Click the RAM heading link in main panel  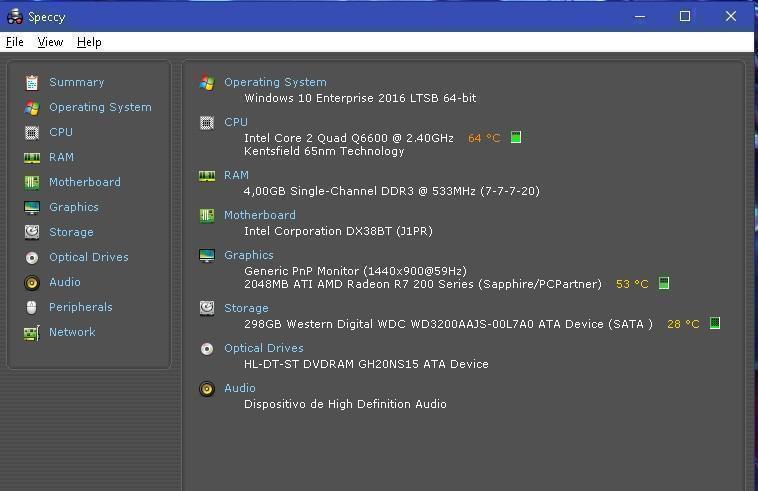(236, 175)
